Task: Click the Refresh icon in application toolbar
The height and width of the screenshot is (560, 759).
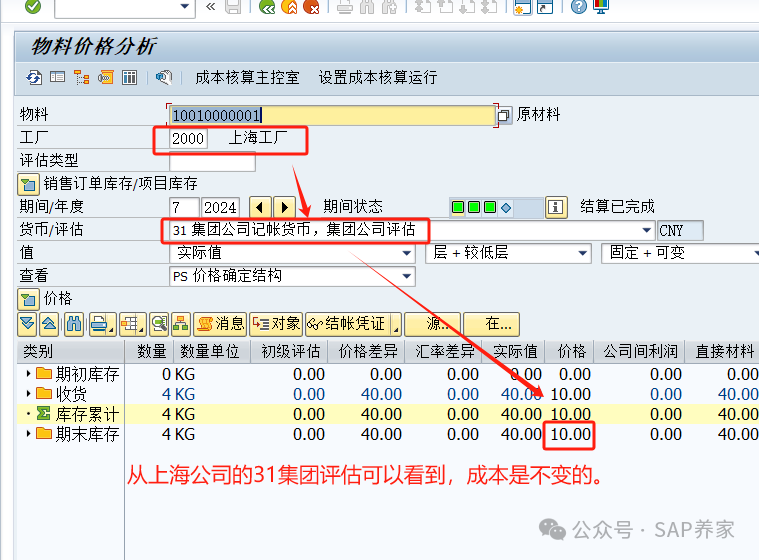Action: click(34, 77)
